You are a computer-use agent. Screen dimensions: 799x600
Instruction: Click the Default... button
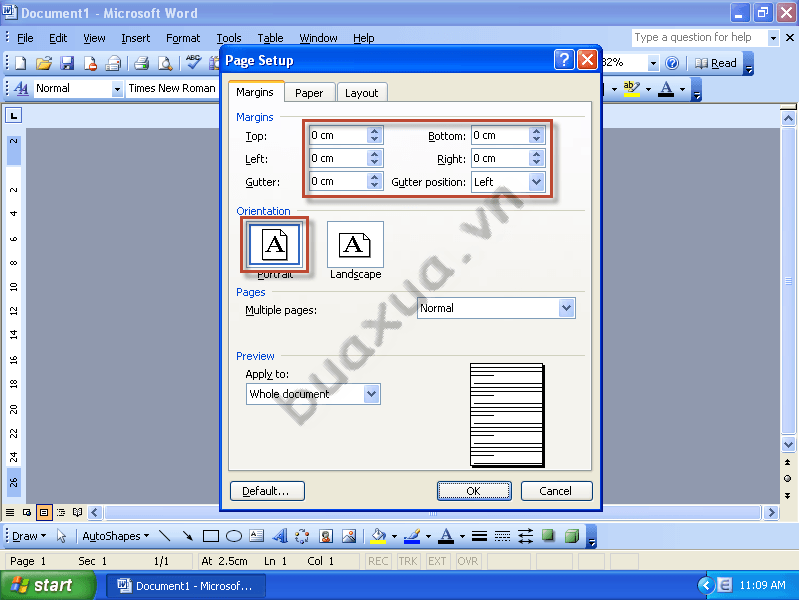tap(267, 491)
